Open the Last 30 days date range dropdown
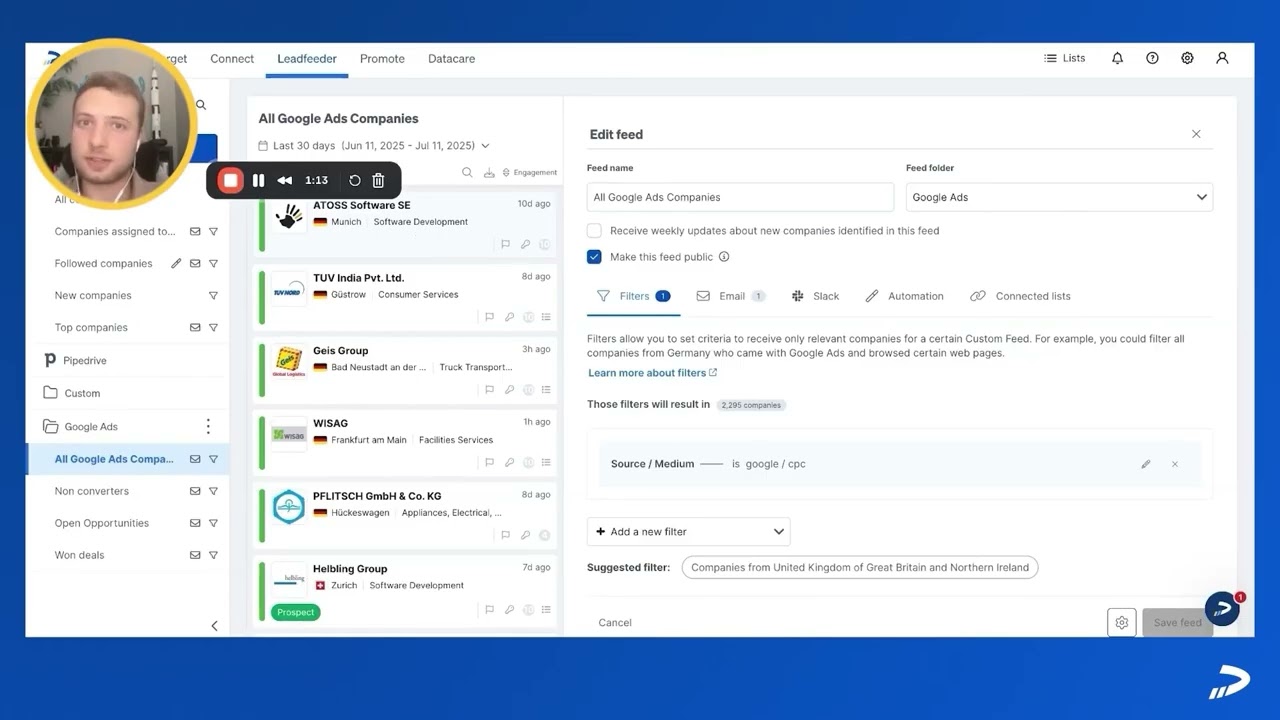 tap(374, 146)
